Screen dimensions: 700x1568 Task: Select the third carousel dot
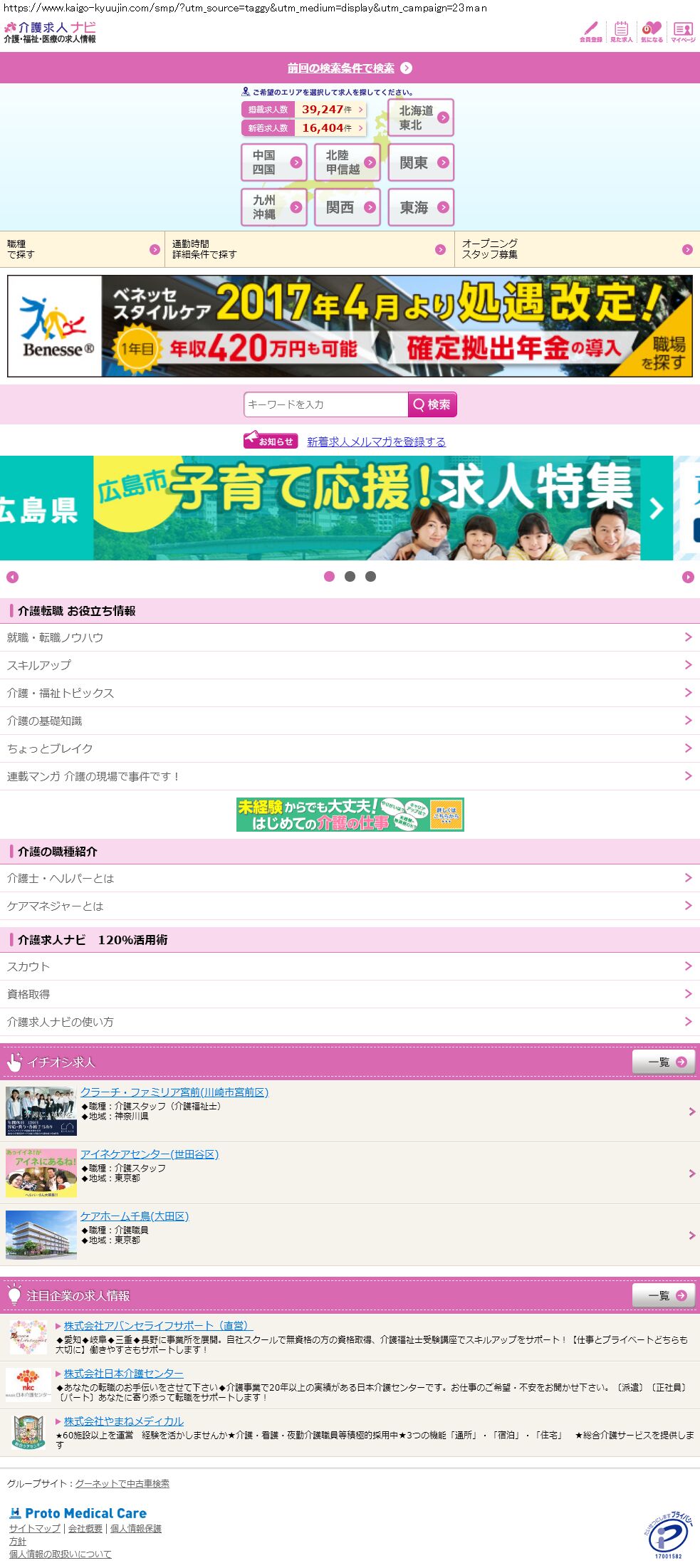coord(370,577)
